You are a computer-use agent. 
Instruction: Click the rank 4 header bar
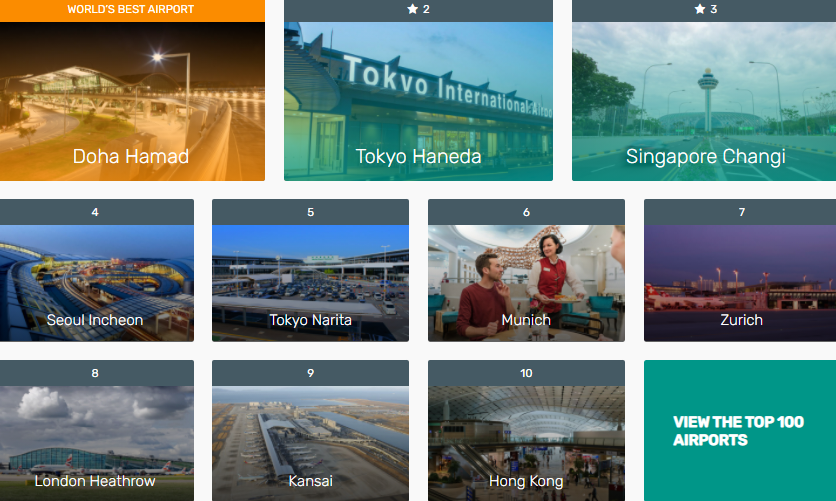(97, 212)
